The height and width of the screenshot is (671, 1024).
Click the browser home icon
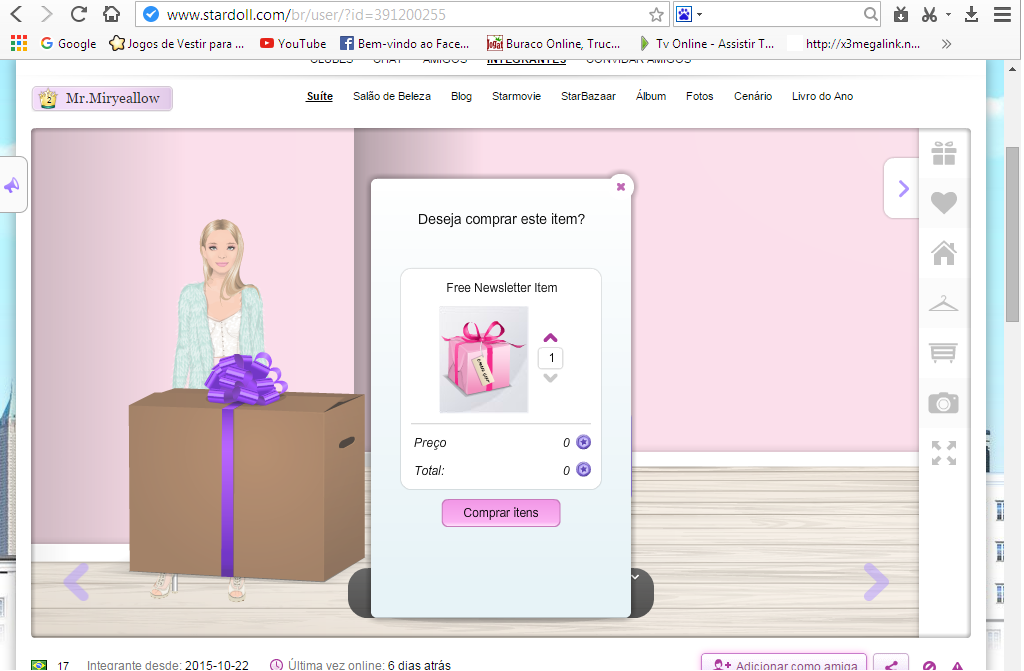112,14
